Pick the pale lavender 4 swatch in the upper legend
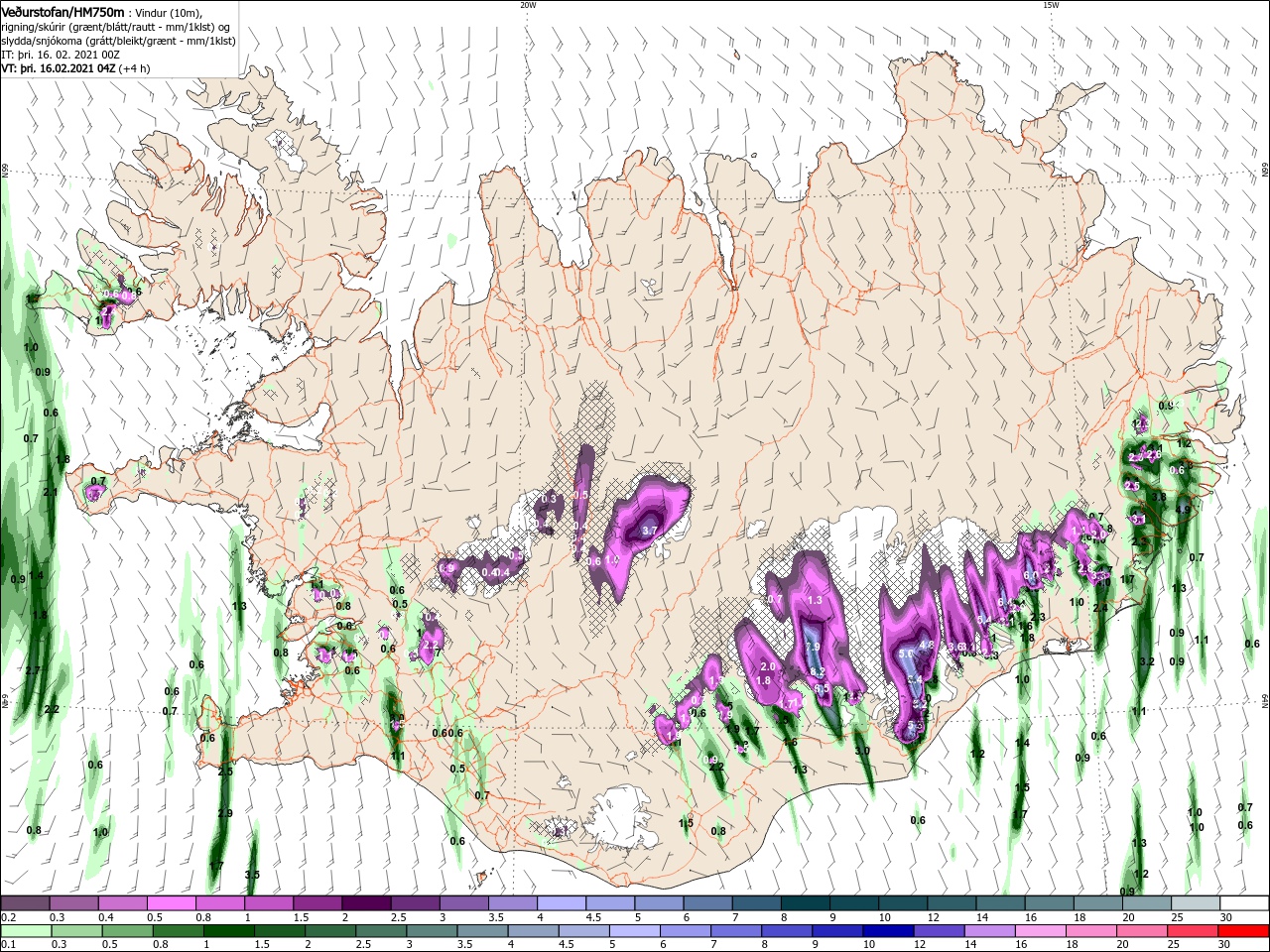1270x952 pixels. pyautogui.click(x=560, y=903)
